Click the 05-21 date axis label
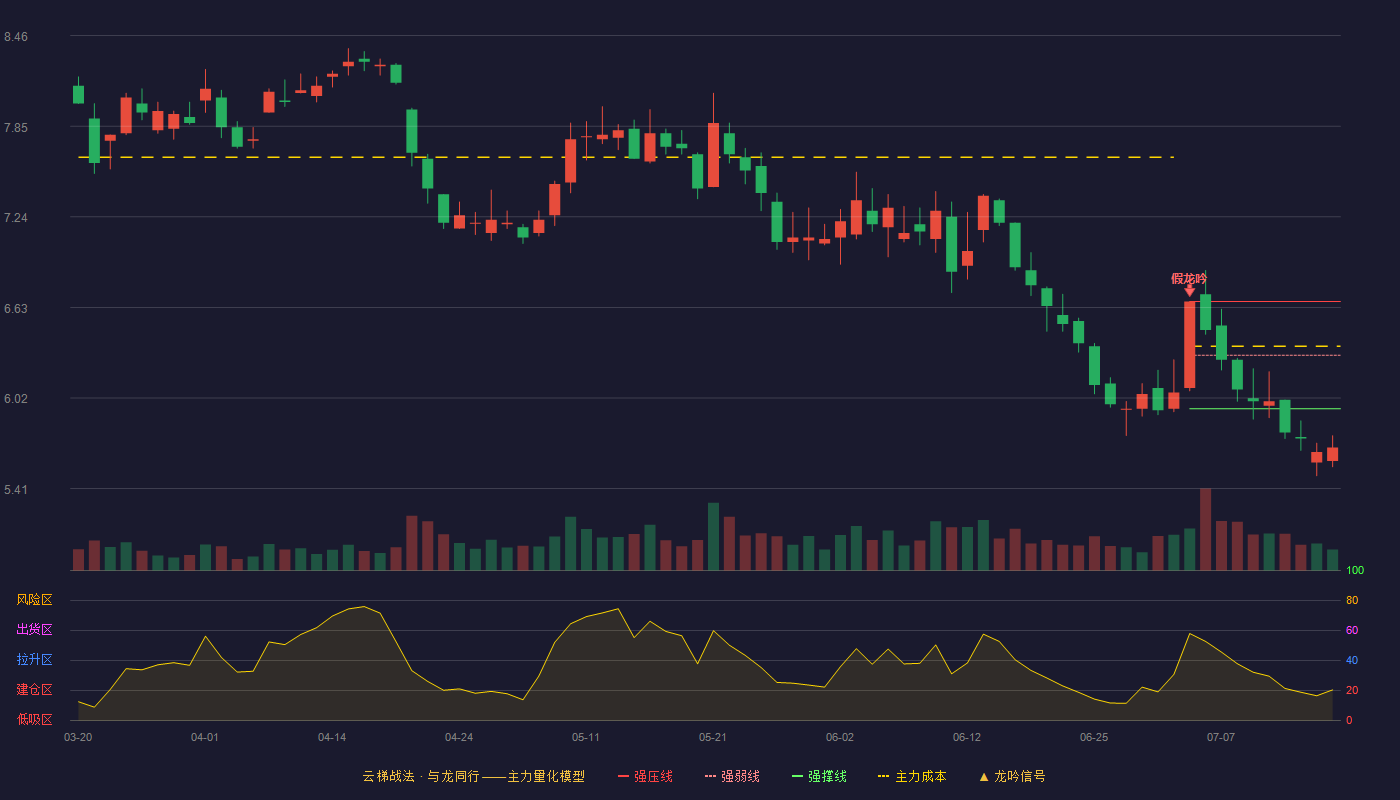 coord(713,737)
